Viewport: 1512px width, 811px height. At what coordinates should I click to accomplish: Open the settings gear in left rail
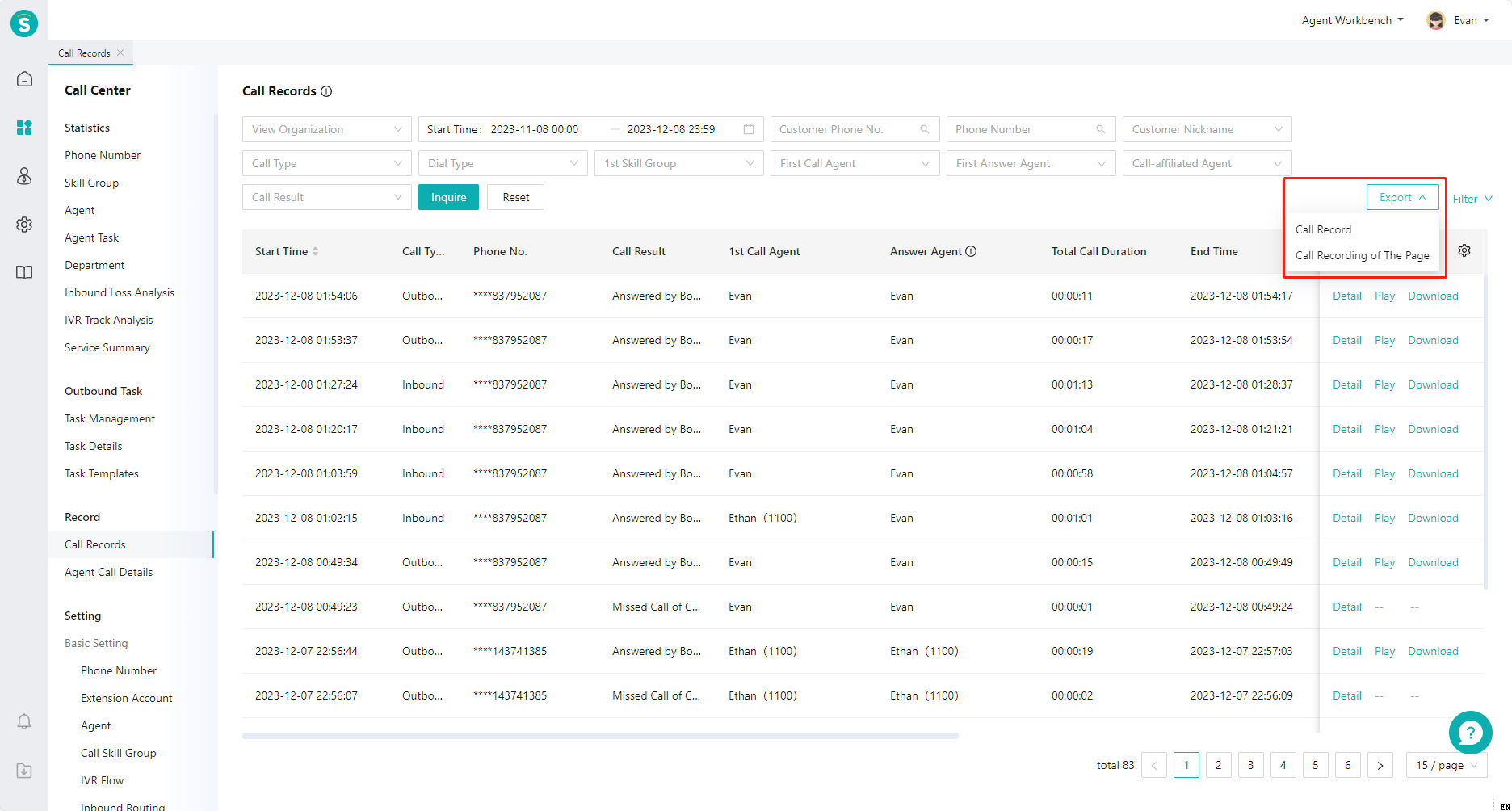[24, 225]
